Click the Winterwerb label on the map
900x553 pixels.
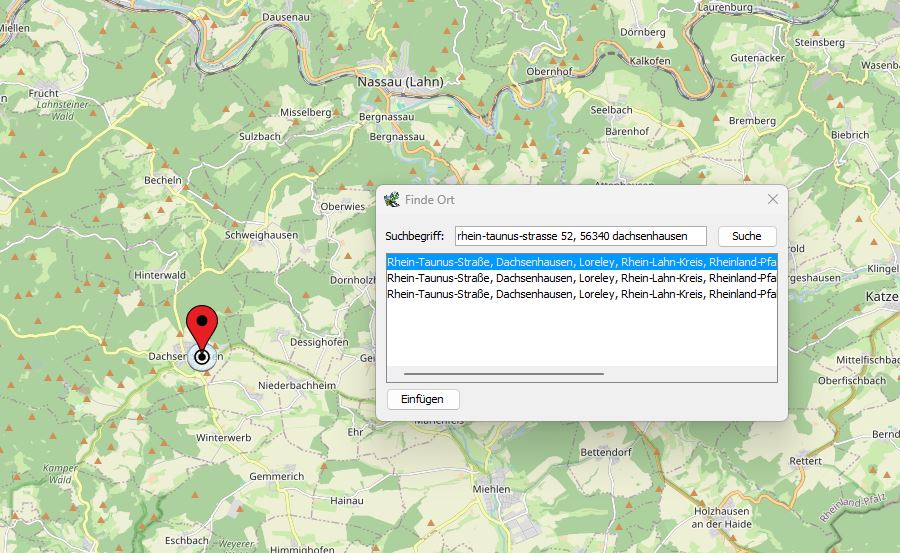(222, 438)
